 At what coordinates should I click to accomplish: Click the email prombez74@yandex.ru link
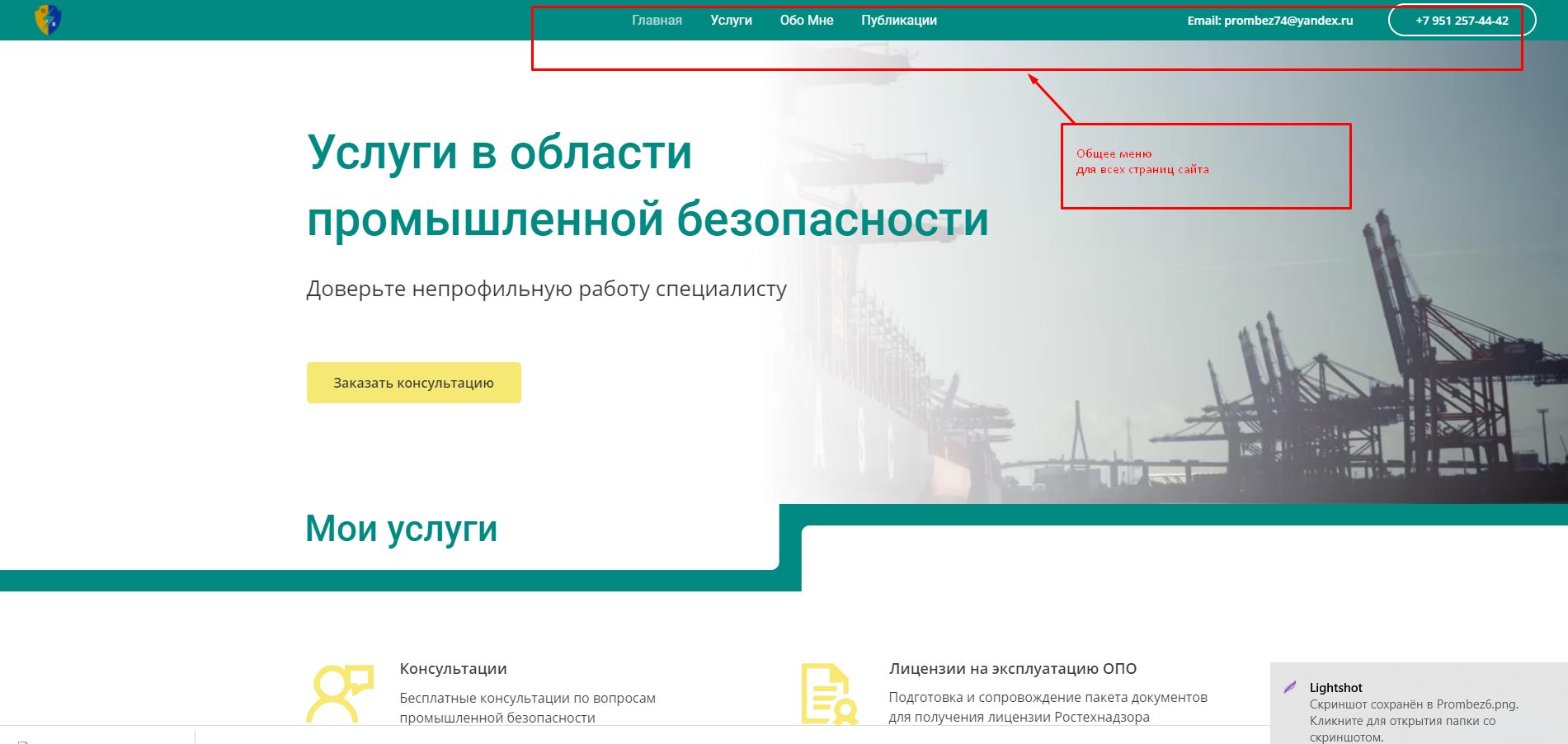point(1270,21)
